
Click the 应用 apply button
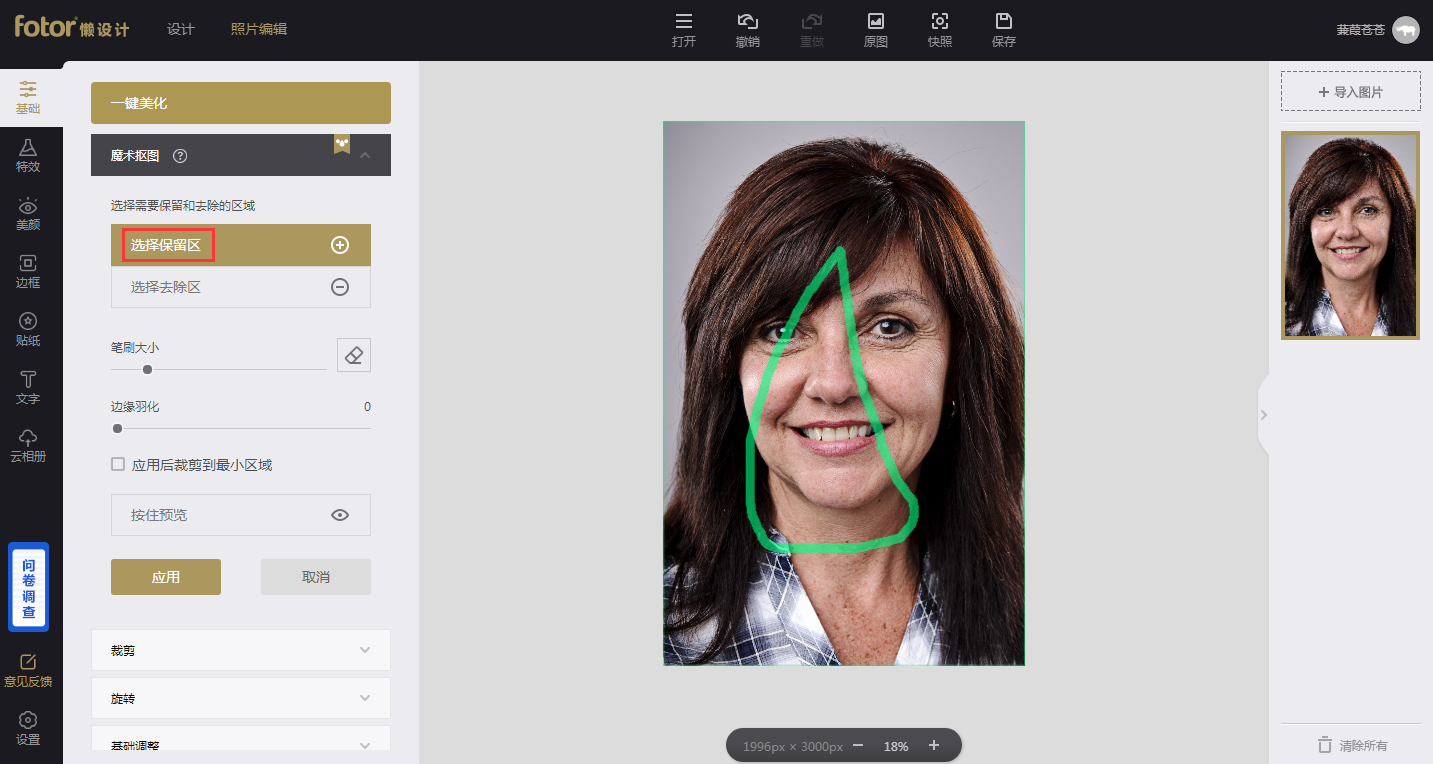[x=166, y=577]
